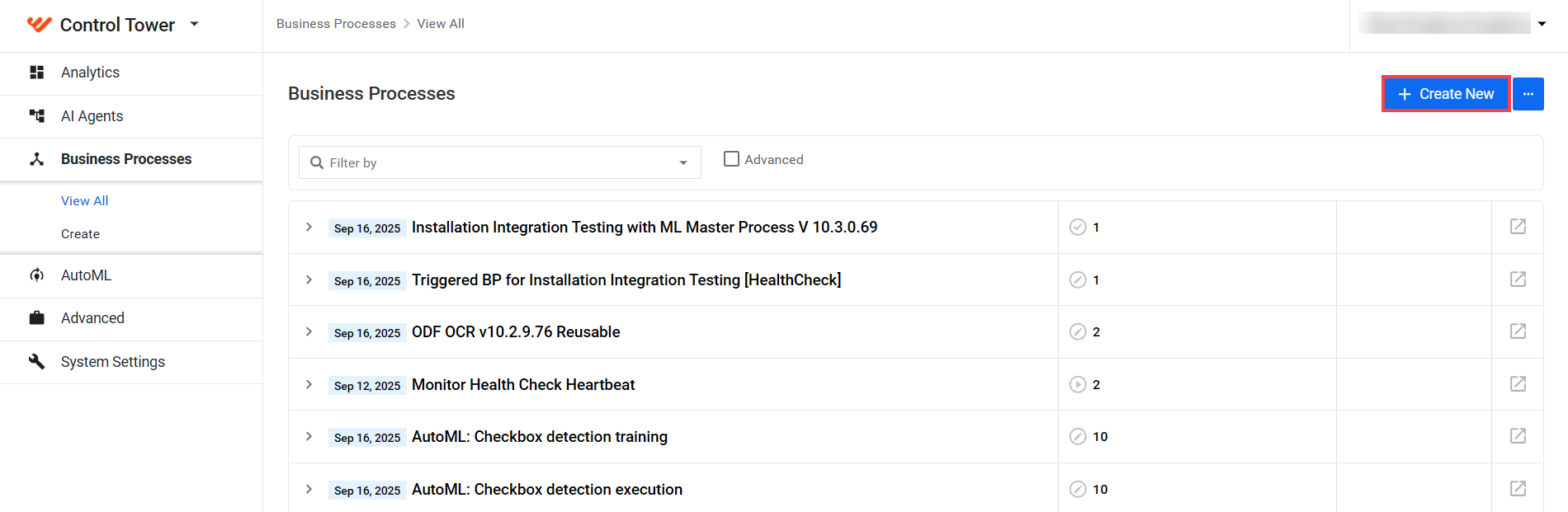
Task: Open Installation Integration Testing in new window
Action: point(1518,227)
